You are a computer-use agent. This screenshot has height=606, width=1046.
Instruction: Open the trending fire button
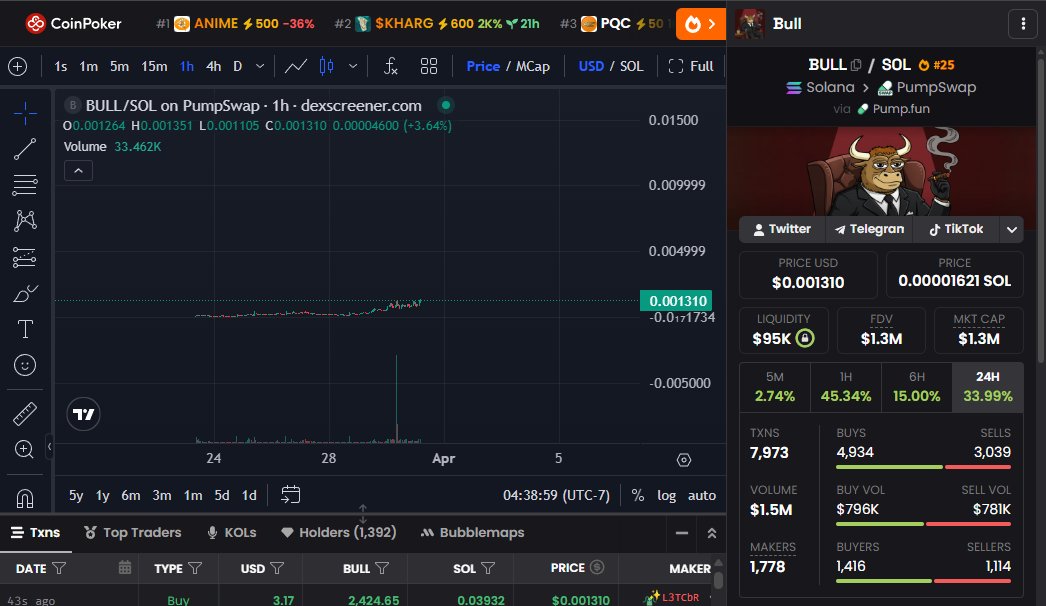coord(700,24)
